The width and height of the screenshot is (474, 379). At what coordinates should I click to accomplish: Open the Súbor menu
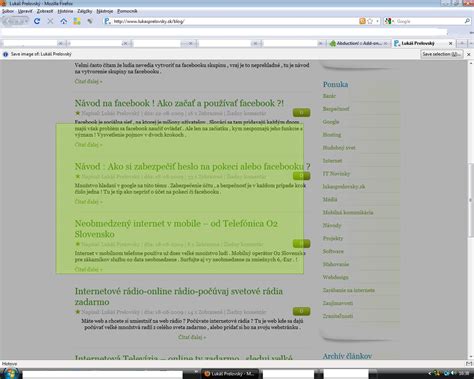point(8,11)
